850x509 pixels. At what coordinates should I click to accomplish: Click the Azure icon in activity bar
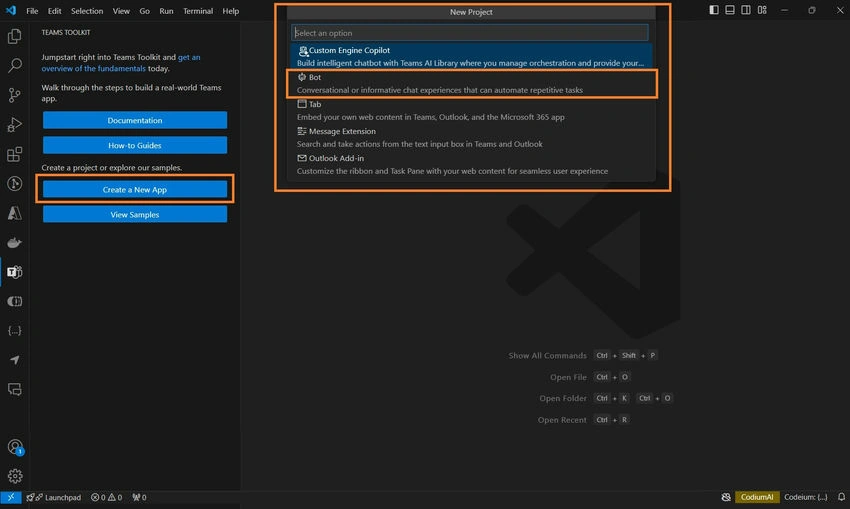coord(15,213)
